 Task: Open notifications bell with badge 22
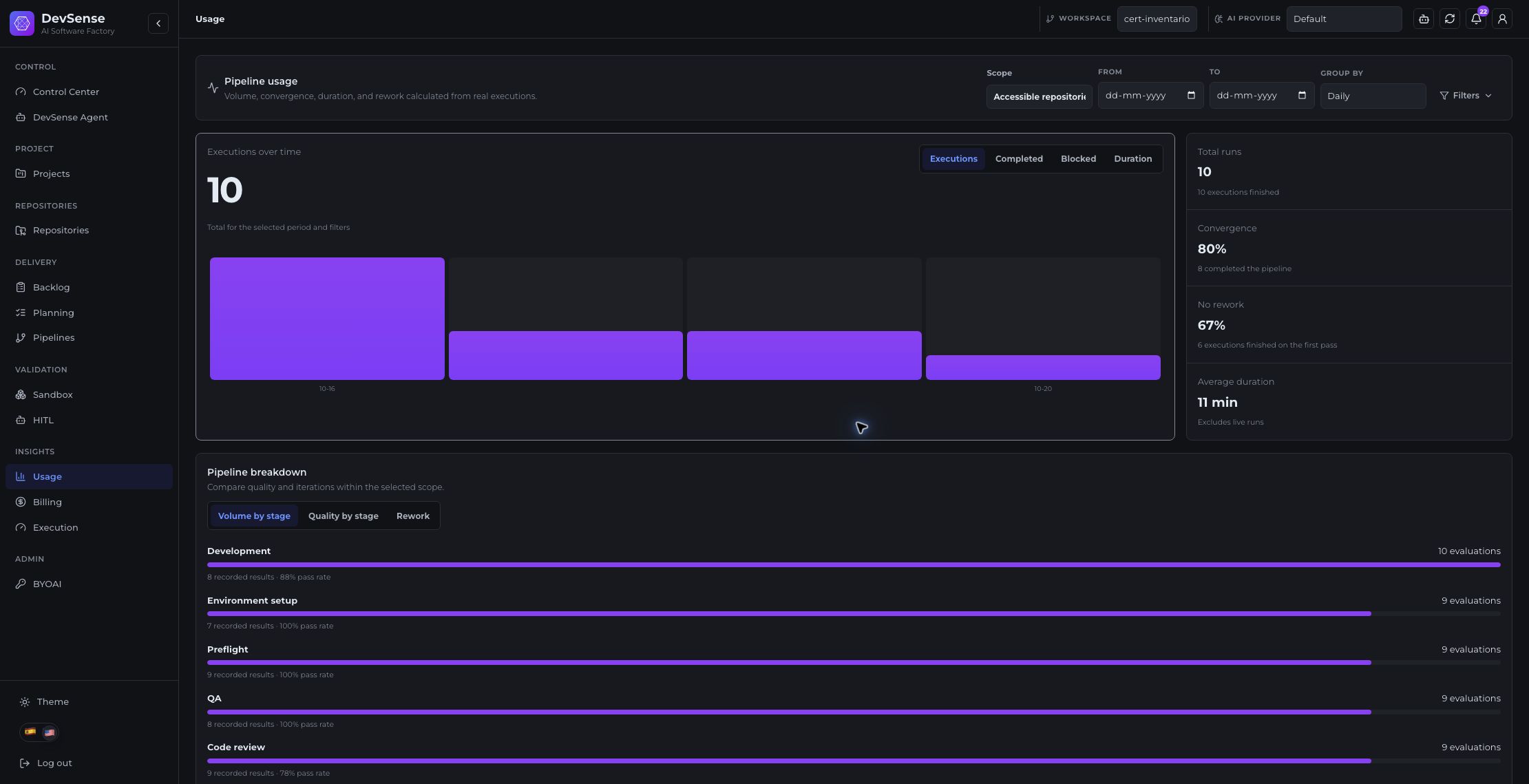point(1476,19)
